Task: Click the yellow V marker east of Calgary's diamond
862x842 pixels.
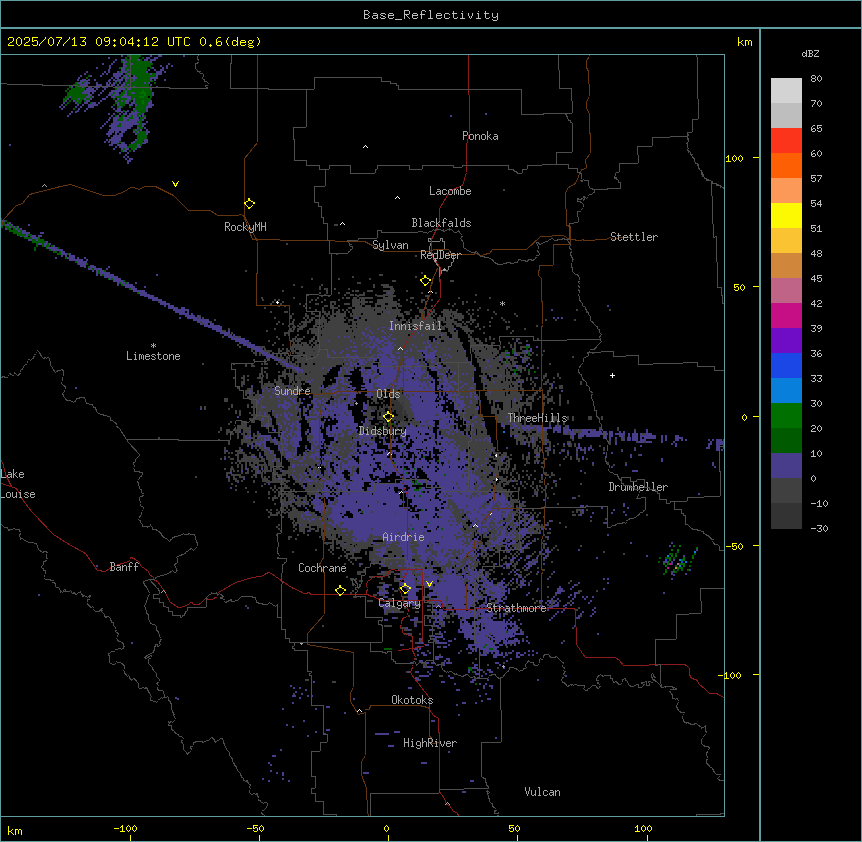Action: pyautogui.click(x=429, y=584)
